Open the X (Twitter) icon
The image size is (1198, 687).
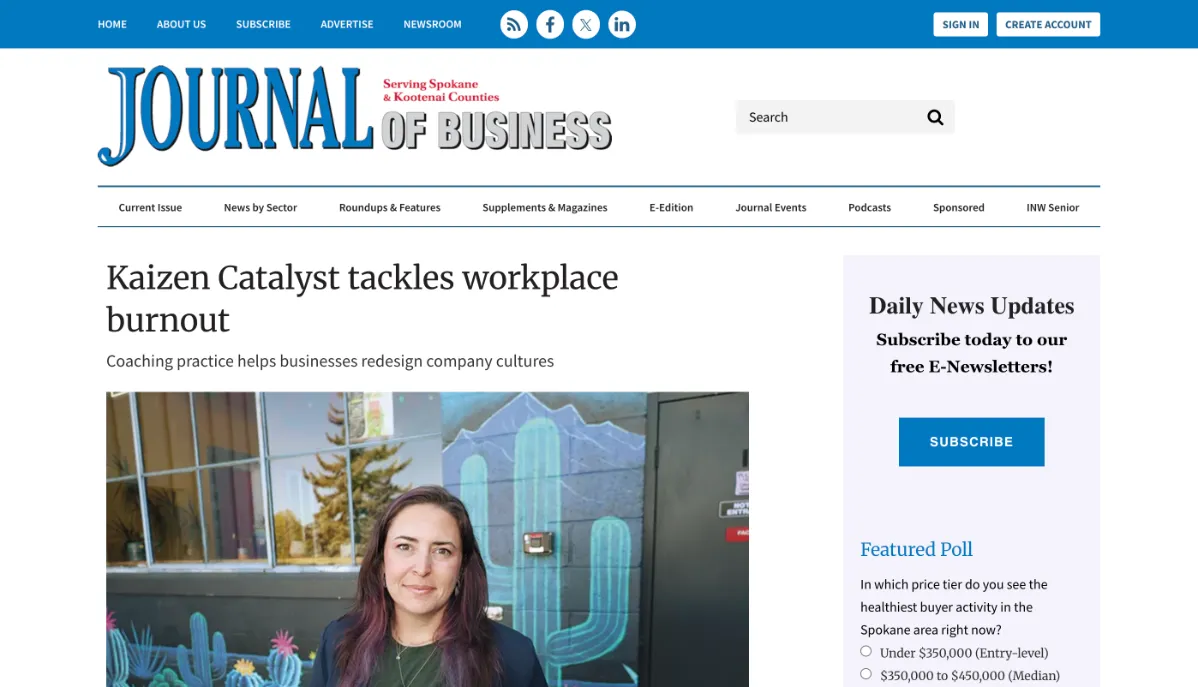click(x=586, y=24)
